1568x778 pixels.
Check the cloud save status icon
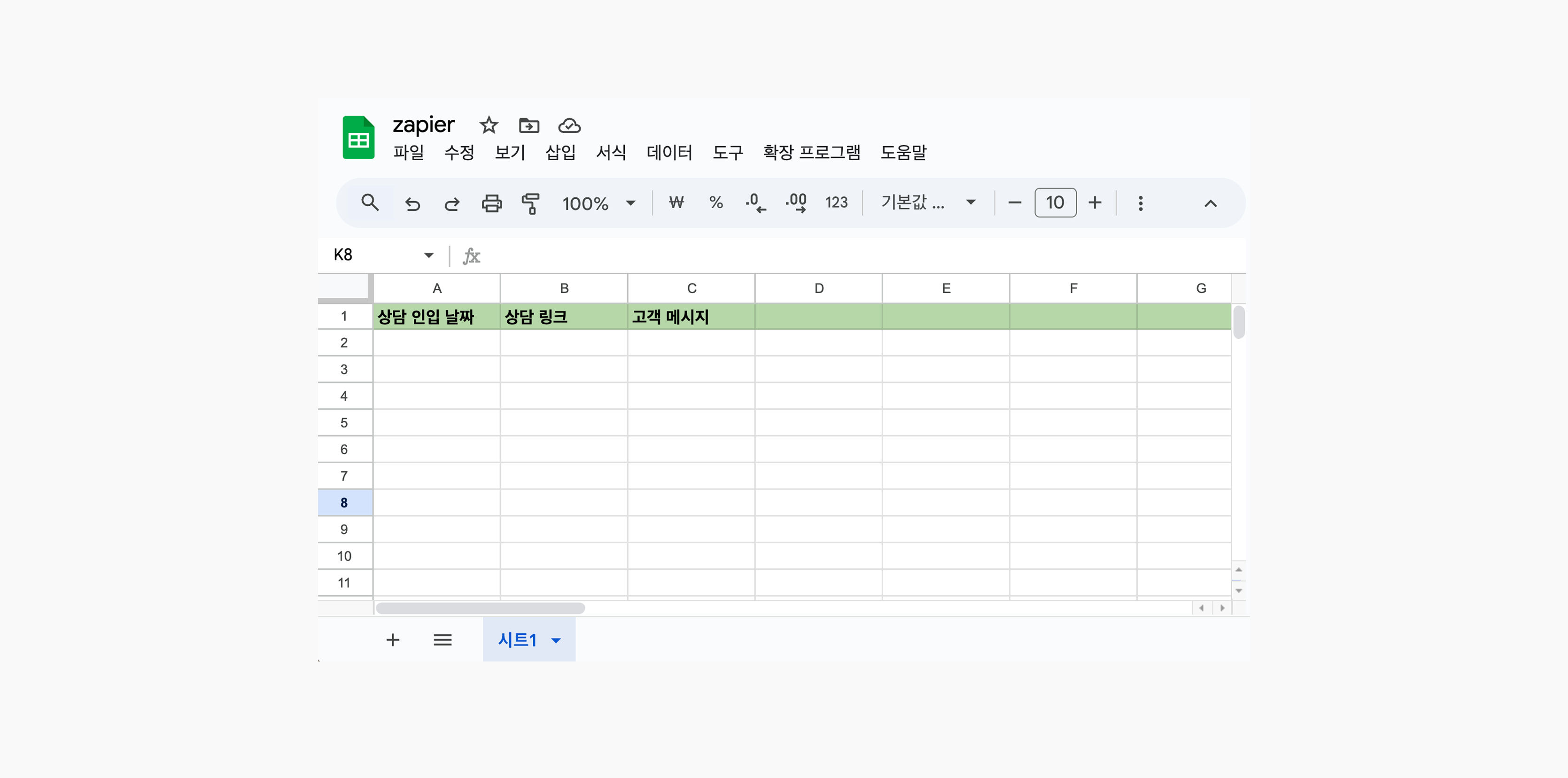(x=569, y=125)
